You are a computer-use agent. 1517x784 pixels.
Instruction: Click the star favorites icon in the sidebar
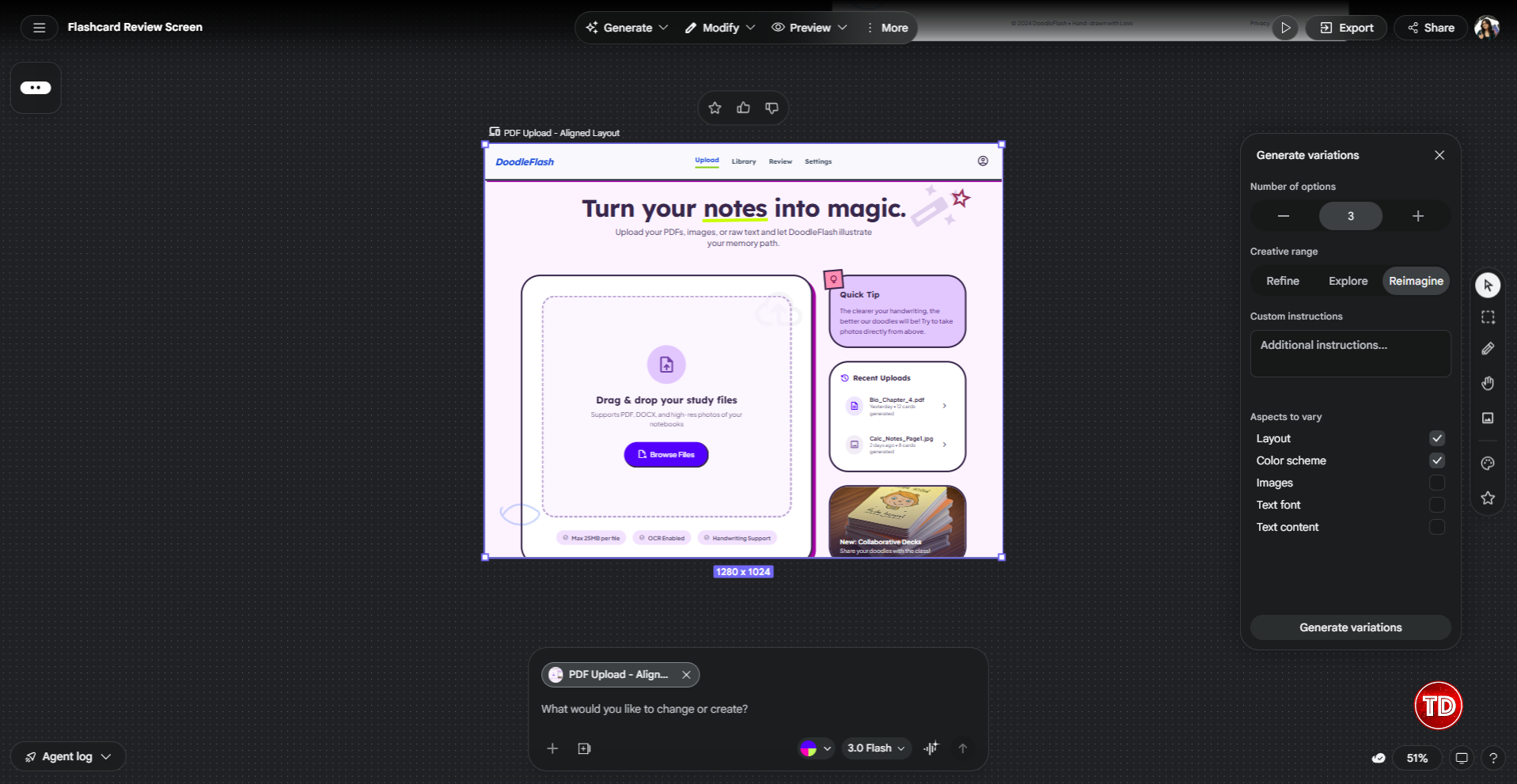pos(1488,498)
